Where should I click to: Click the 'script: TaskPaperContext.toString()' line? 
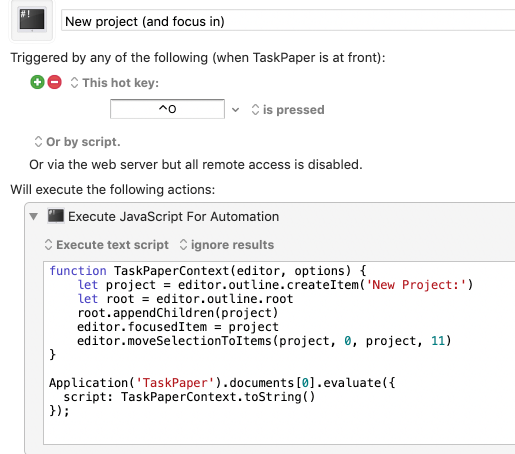coord(189,397)
